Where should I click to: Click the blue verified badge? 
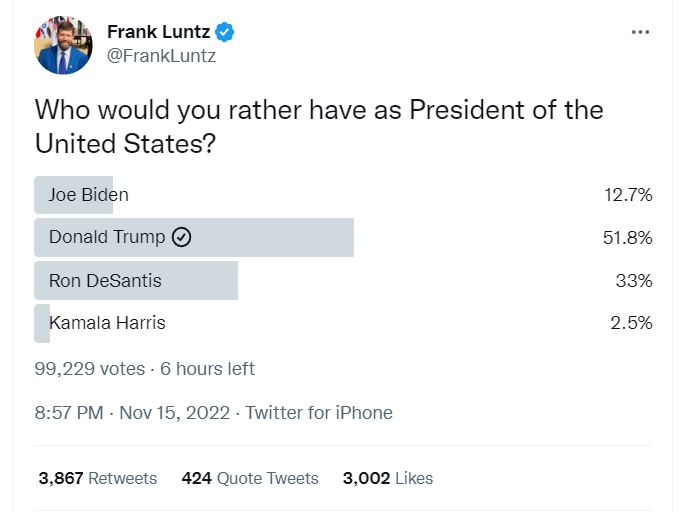226,32
